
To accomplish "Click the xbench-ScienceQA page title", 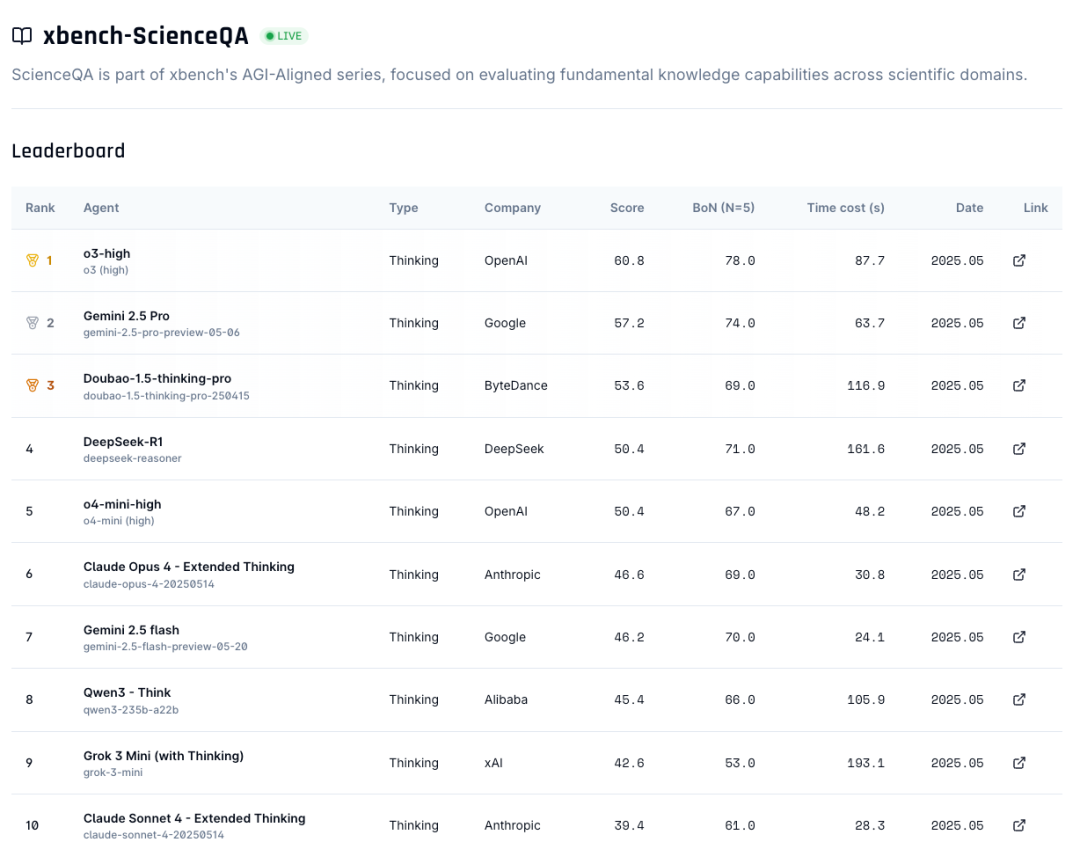I will point(145,36).
